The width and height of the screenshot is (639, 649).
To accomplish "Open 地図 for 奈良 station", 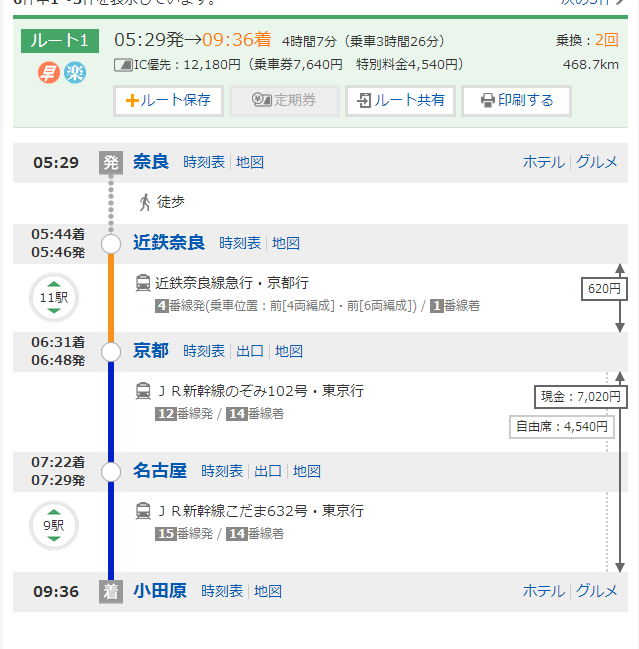I will 250,162.
